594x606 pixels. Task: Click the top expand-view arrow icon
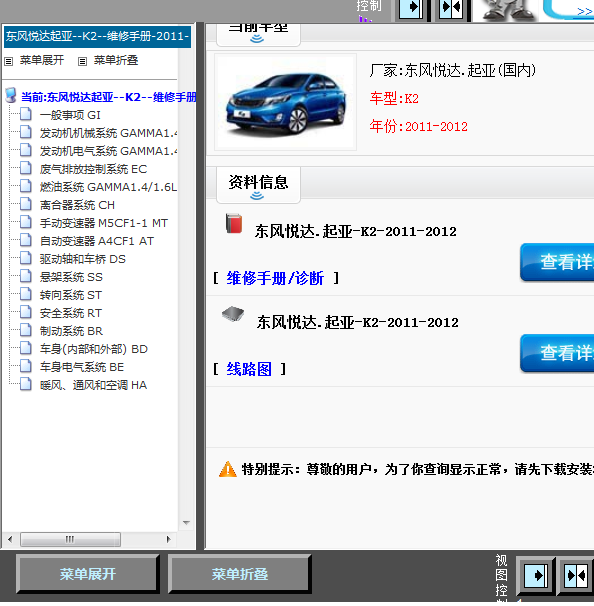(411, 8)
